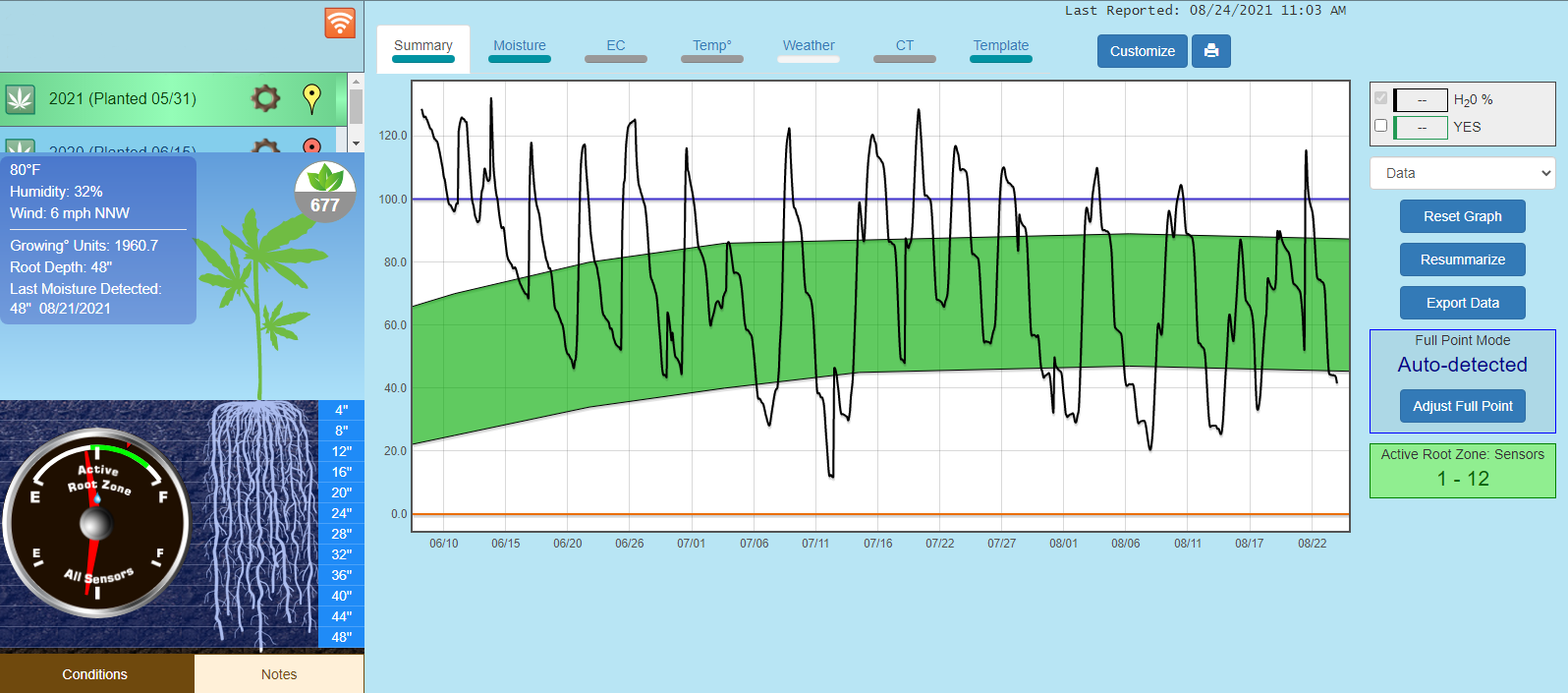
Task: Click the printer icon button
Action: [1211, 51]
